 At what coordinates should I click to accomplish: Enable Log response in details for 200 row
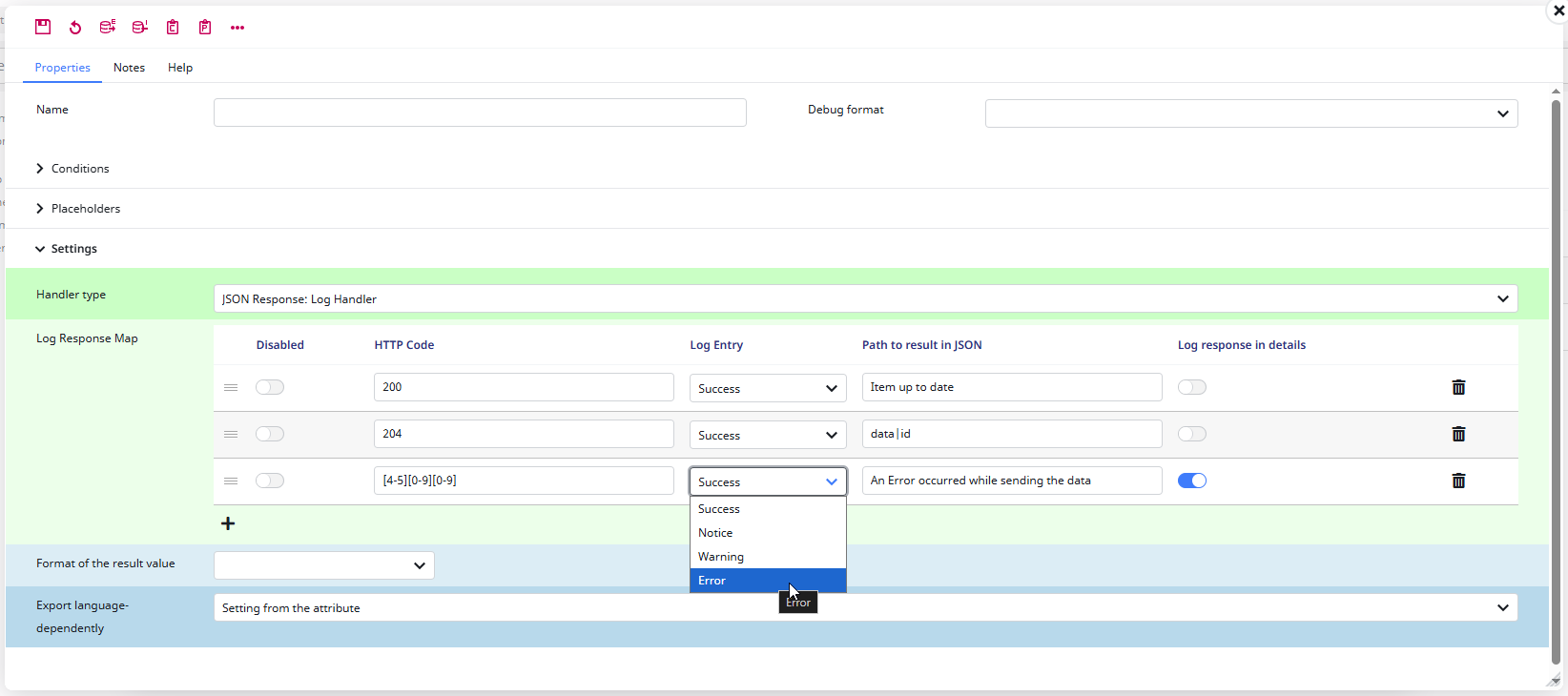pos(1192,387)
